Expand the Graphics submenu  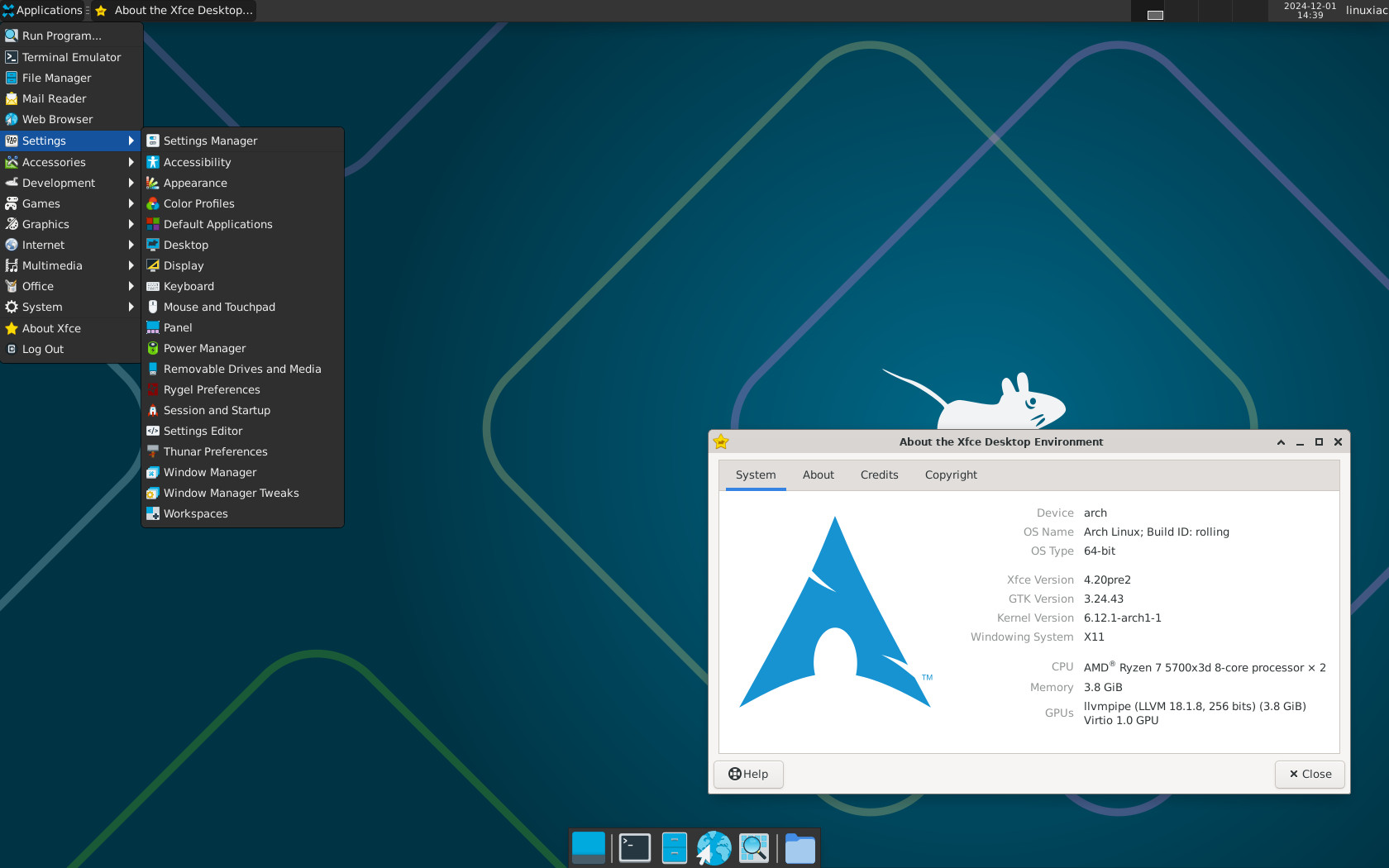[71, 224]
